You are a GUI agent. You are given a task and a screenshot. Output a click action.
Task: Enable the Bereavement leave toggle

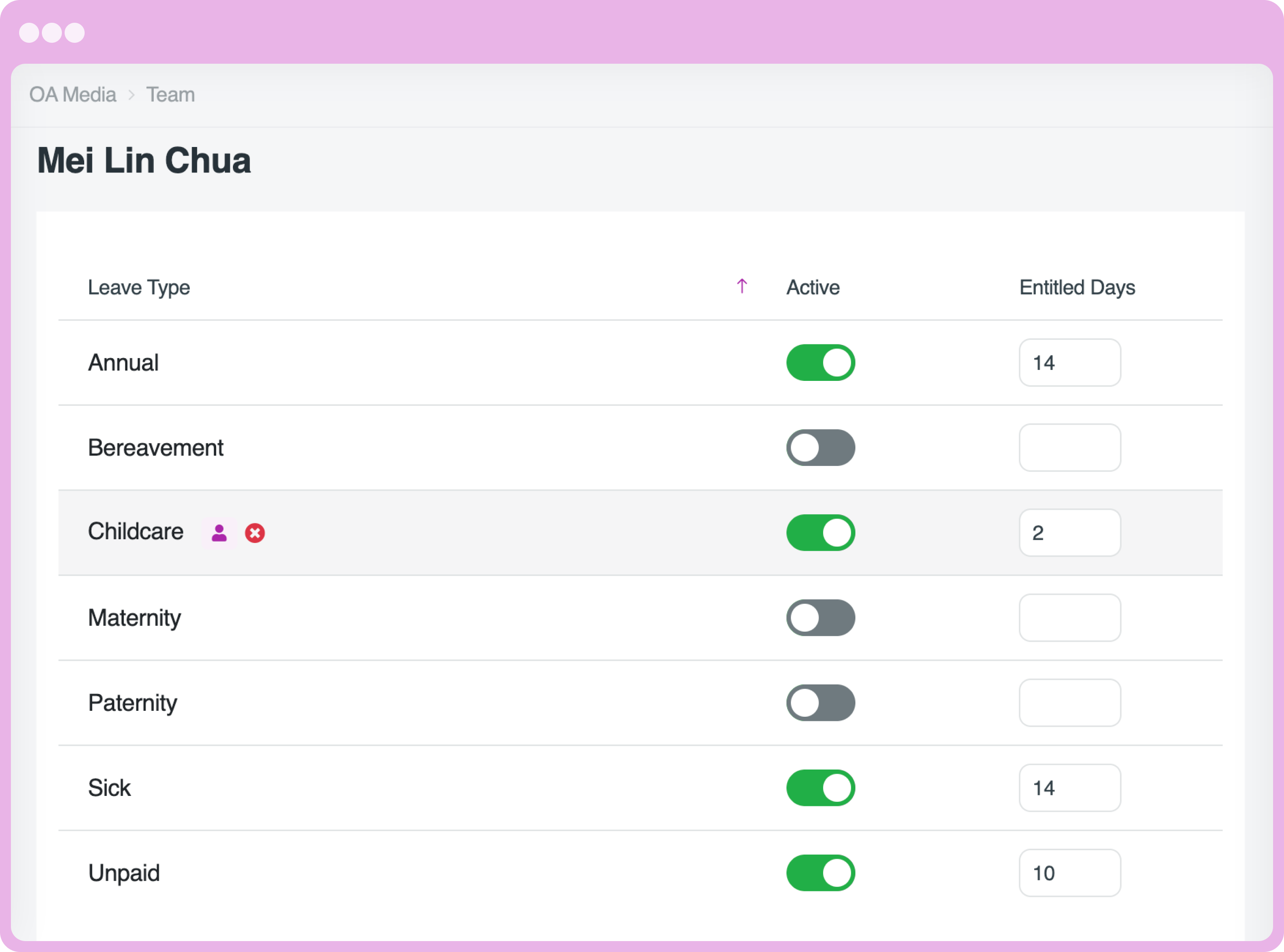click(820, 448)
